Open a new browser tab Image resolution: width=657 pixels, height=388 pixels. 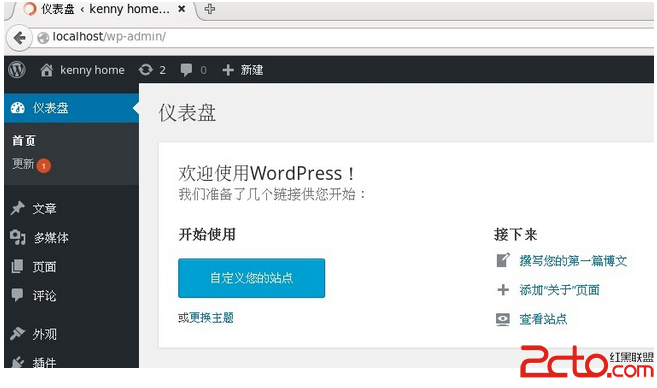[x=210, y=9]
